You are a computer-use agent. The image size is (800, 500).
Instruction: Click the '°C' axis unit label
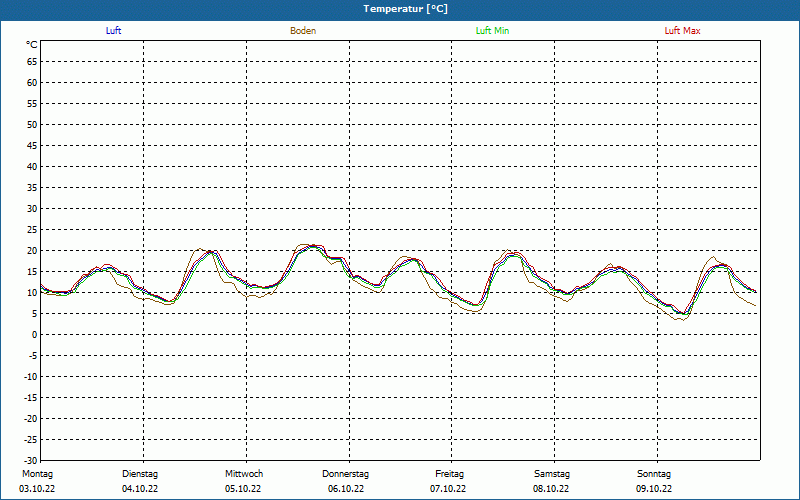pos(32,45)
